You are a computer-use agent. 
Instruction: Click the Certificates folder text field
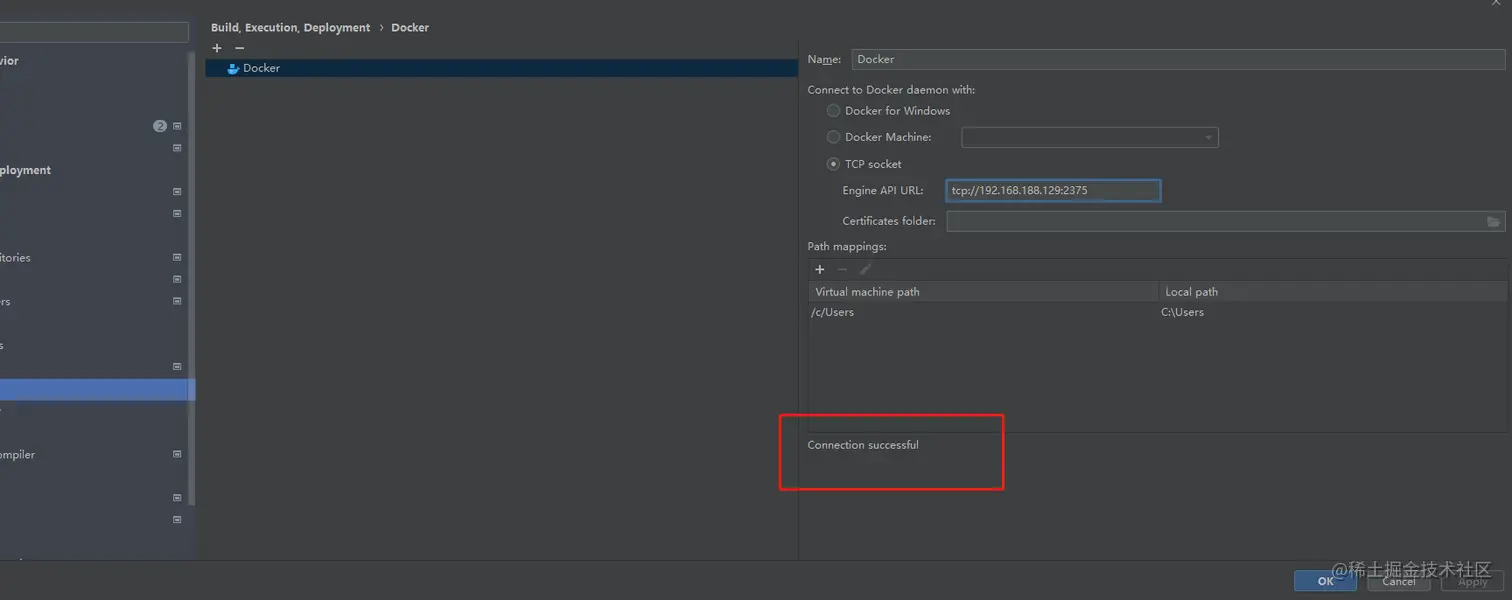click(x=1215, y=221)
